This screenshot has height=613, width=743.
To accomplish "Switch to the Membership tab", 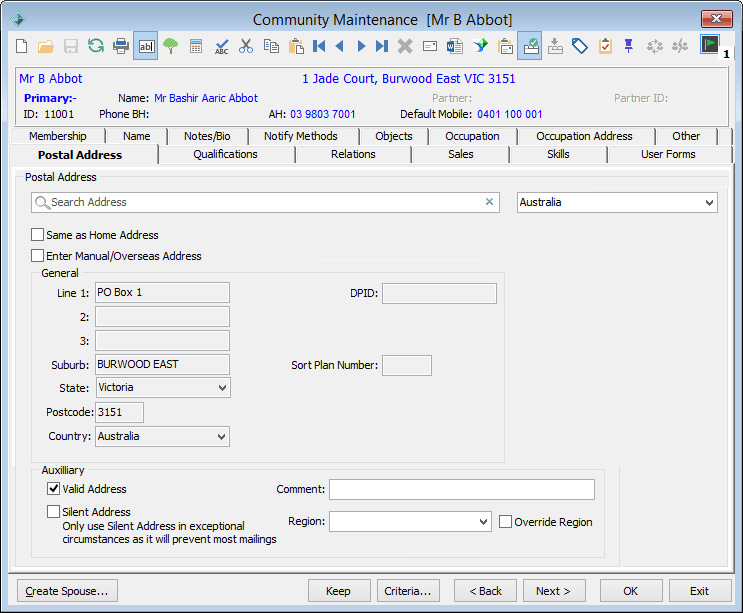I will click(58, 136).
